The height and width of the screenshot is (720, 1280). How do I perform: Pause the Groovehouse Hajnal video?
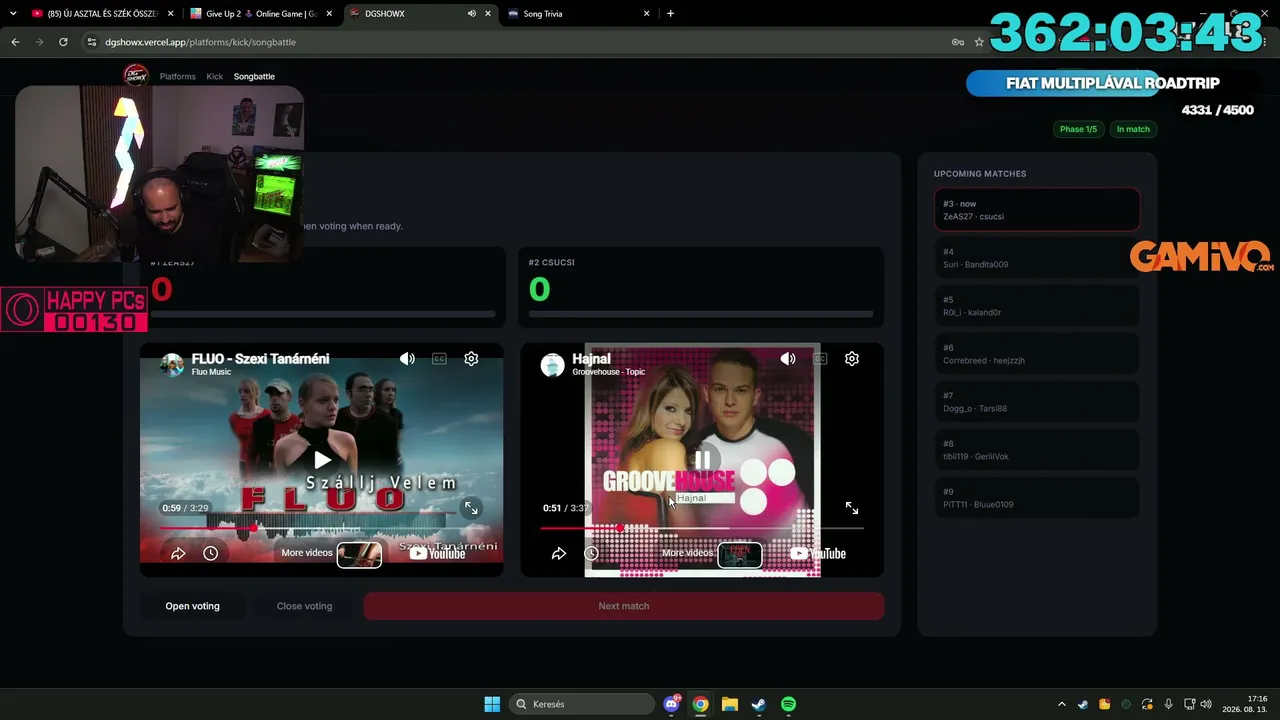tap(702, 460)
